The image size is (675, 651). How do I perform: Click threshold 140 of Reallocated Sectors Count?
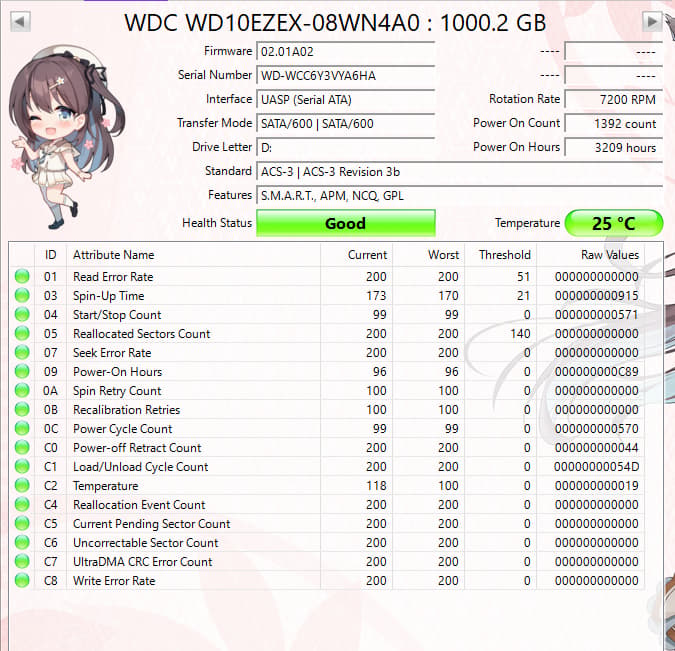(x=520, y=334)
